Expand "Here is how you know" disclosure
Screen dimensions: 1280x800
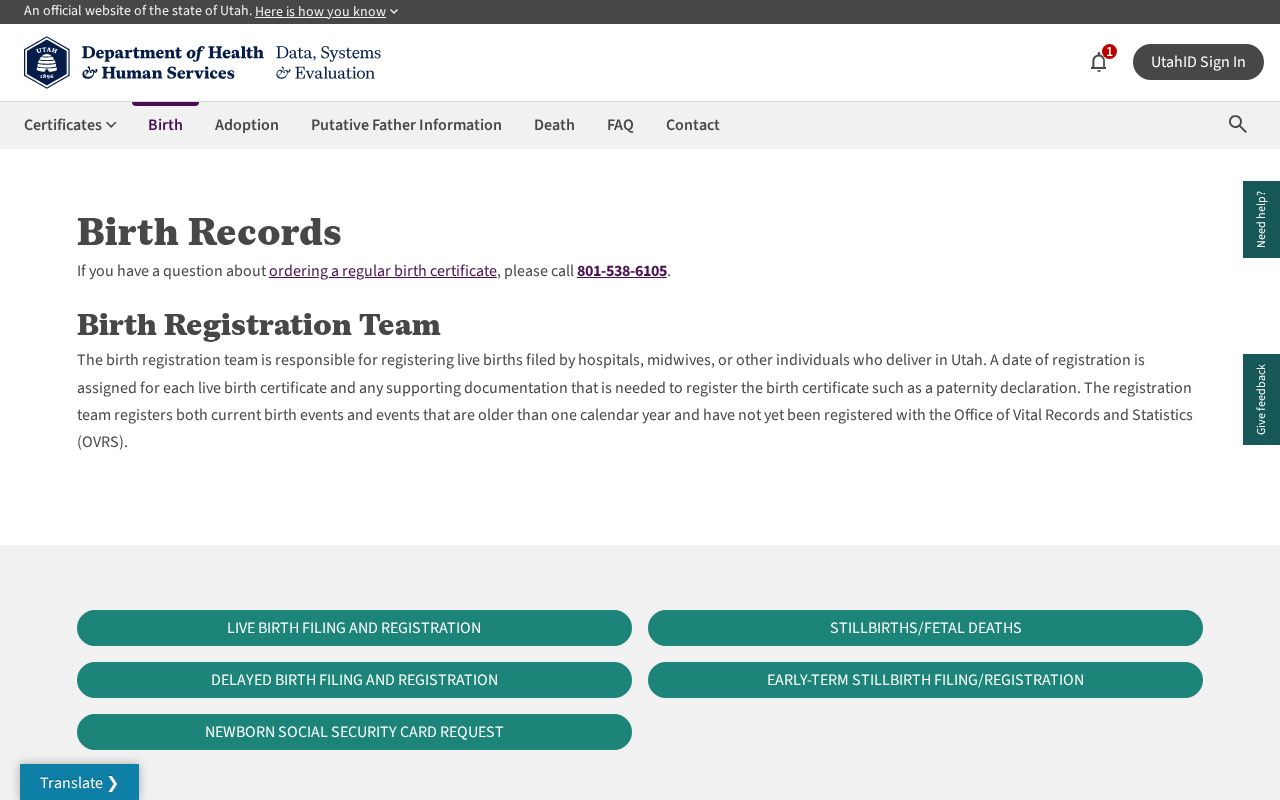327,11
